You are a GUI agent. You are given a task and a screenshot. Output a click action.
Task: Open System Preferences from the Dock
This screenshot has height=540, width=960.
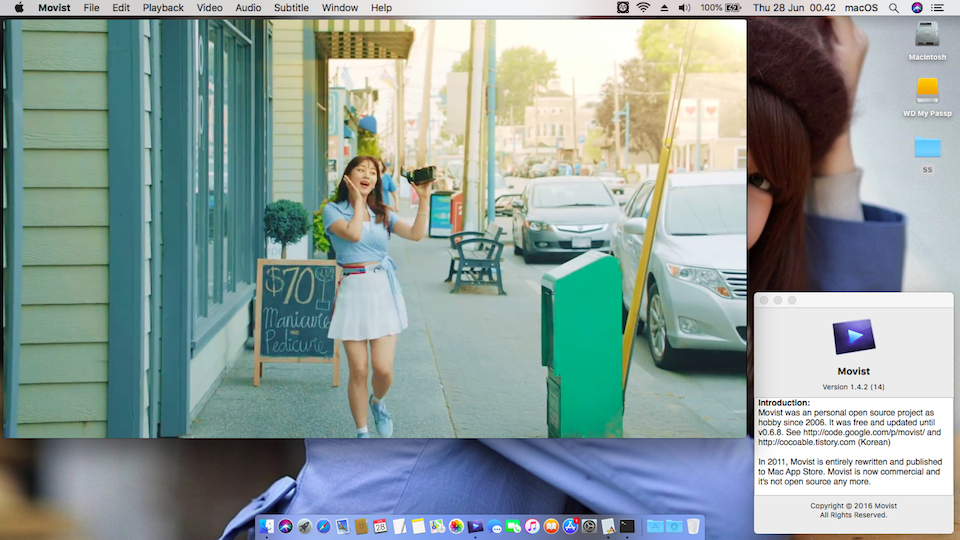[x=590, y=526]
